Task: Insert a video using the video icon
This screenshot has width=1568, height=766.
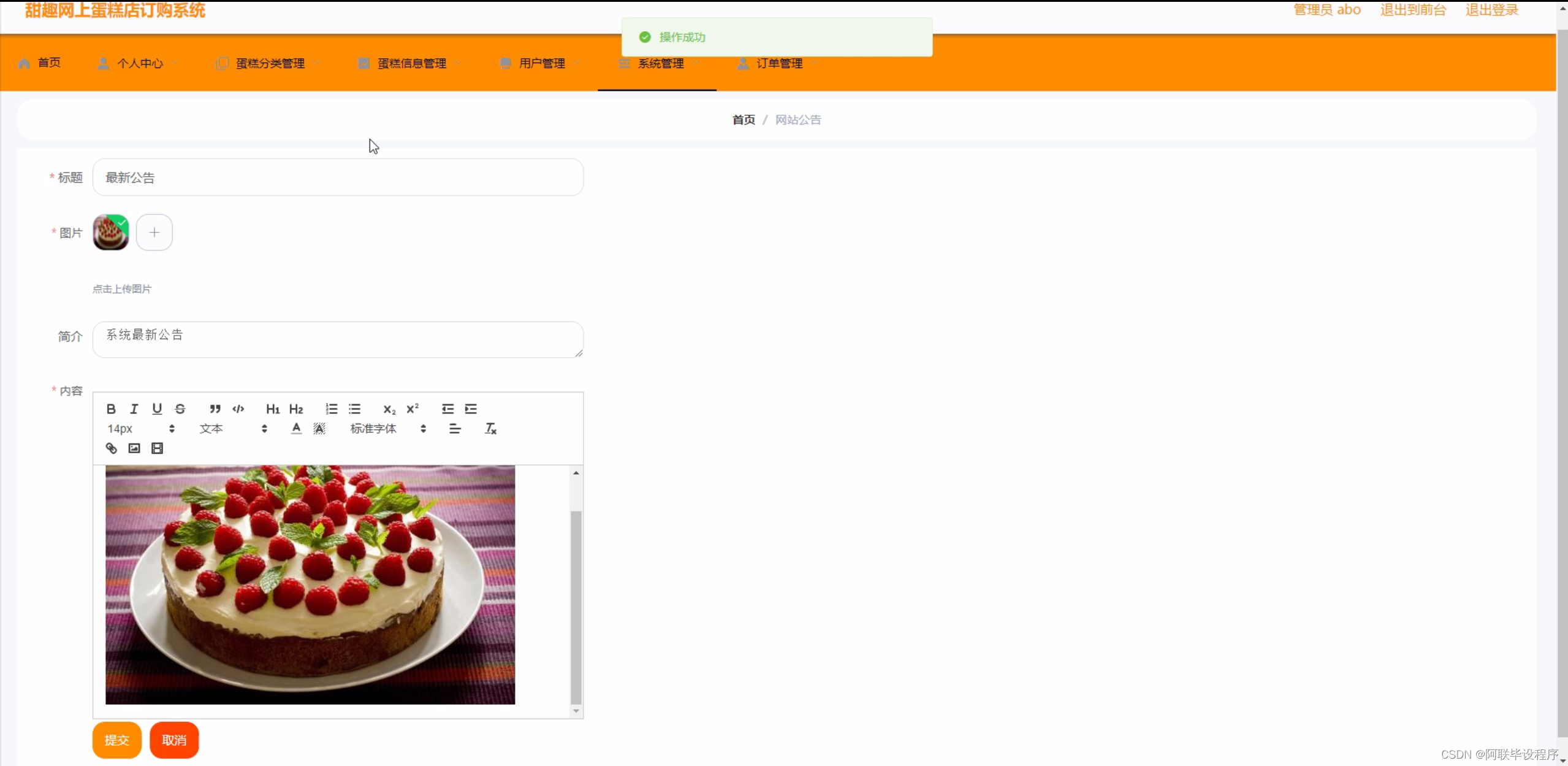Action: pos(157,448)
